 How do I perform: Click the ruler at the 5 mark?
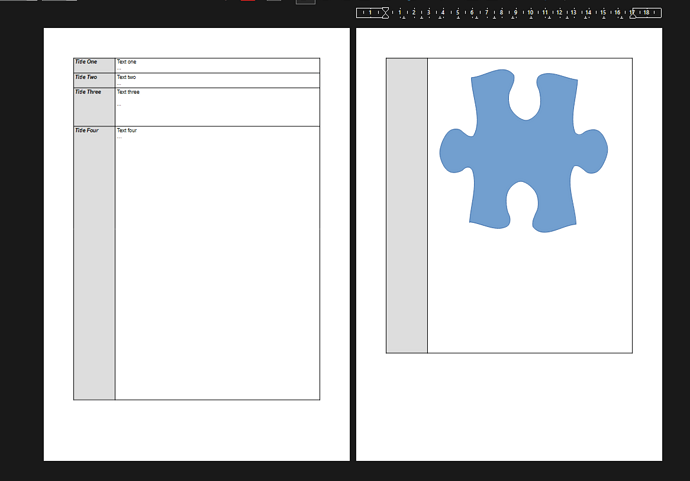point(458,13)
